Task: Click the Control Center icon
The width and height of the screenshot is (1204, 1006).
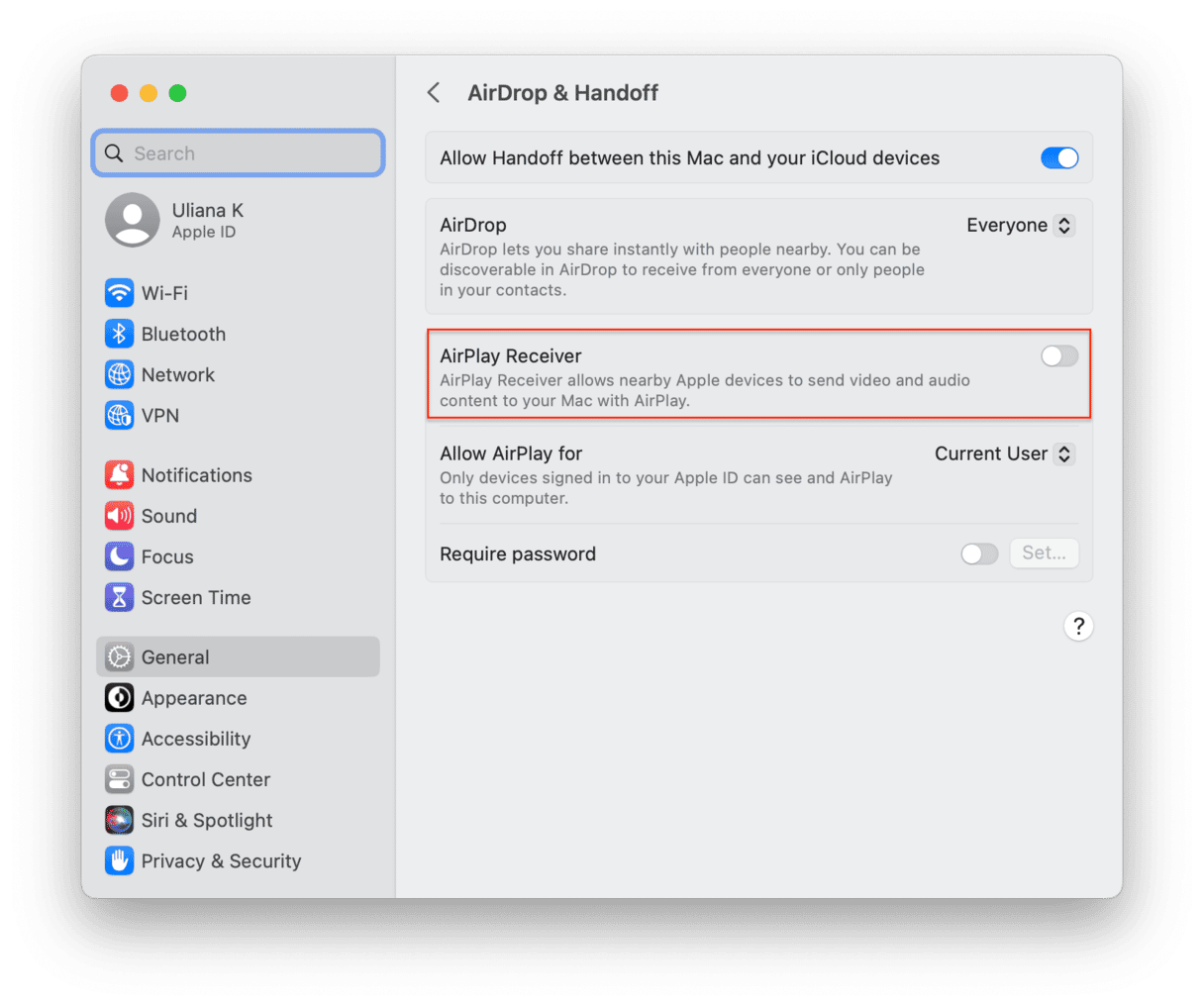Action: 119,779
